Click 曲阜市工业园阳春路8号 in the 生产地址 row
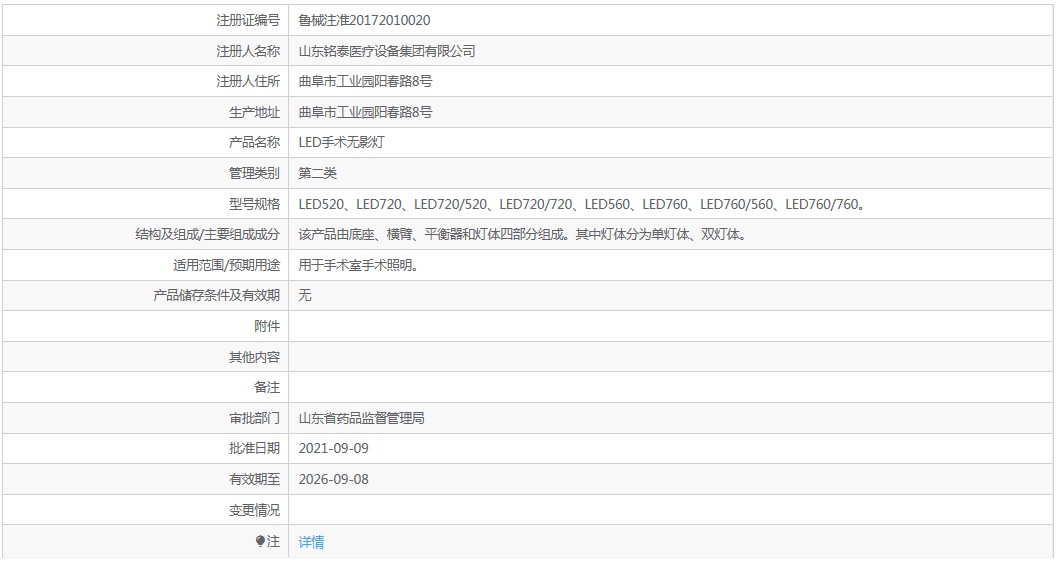Screen dimensions: 1057x562 365,113
